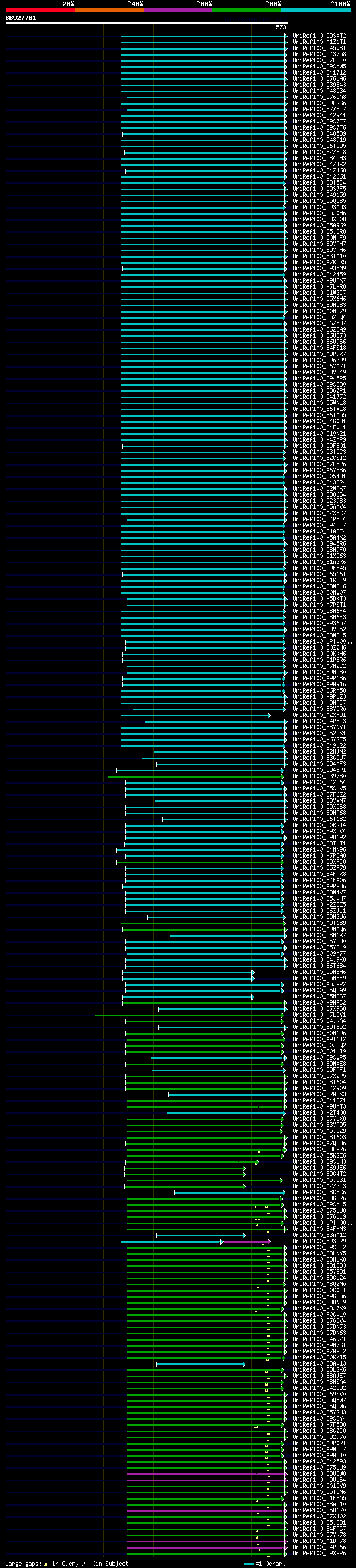Select the UniRef100_A1DP78 hit label
This screenshot has width=356, height=1568.
click(319, 1541)
